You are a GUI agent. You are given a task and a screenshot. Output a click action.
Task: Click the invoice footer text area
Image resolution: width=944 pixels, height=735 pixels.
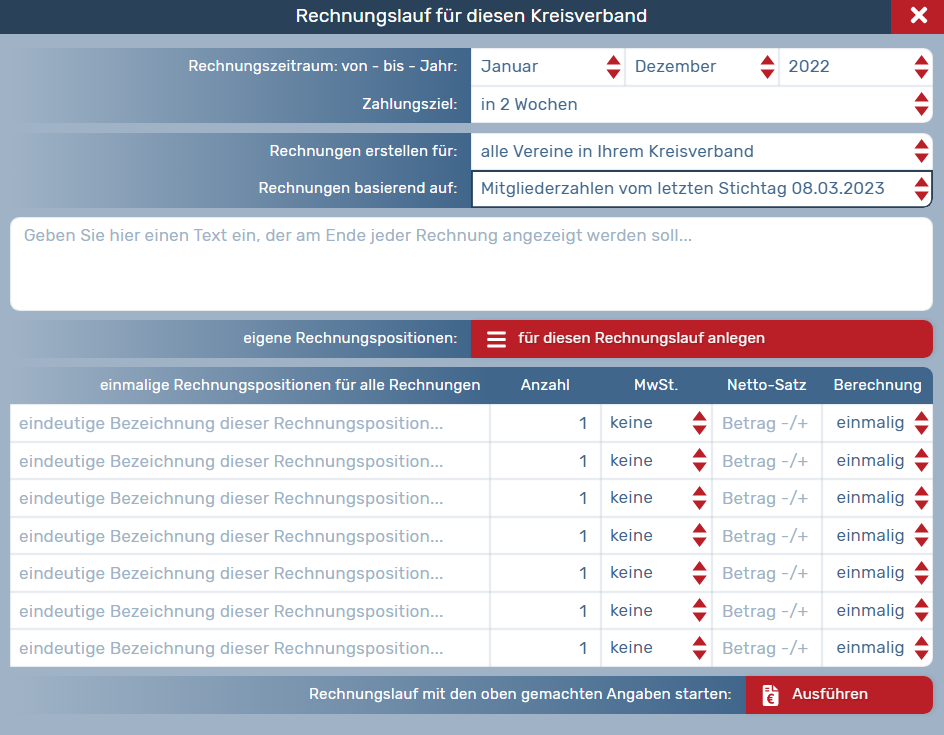(x=471, y=264)
